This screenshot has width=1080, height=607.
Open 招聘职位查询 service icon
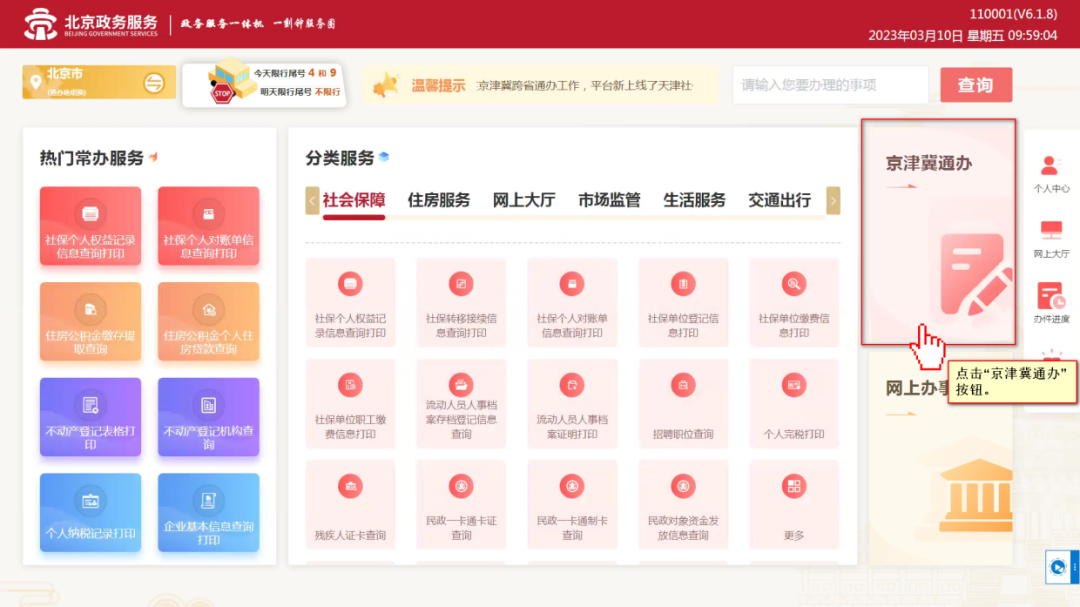coord(683,385)
